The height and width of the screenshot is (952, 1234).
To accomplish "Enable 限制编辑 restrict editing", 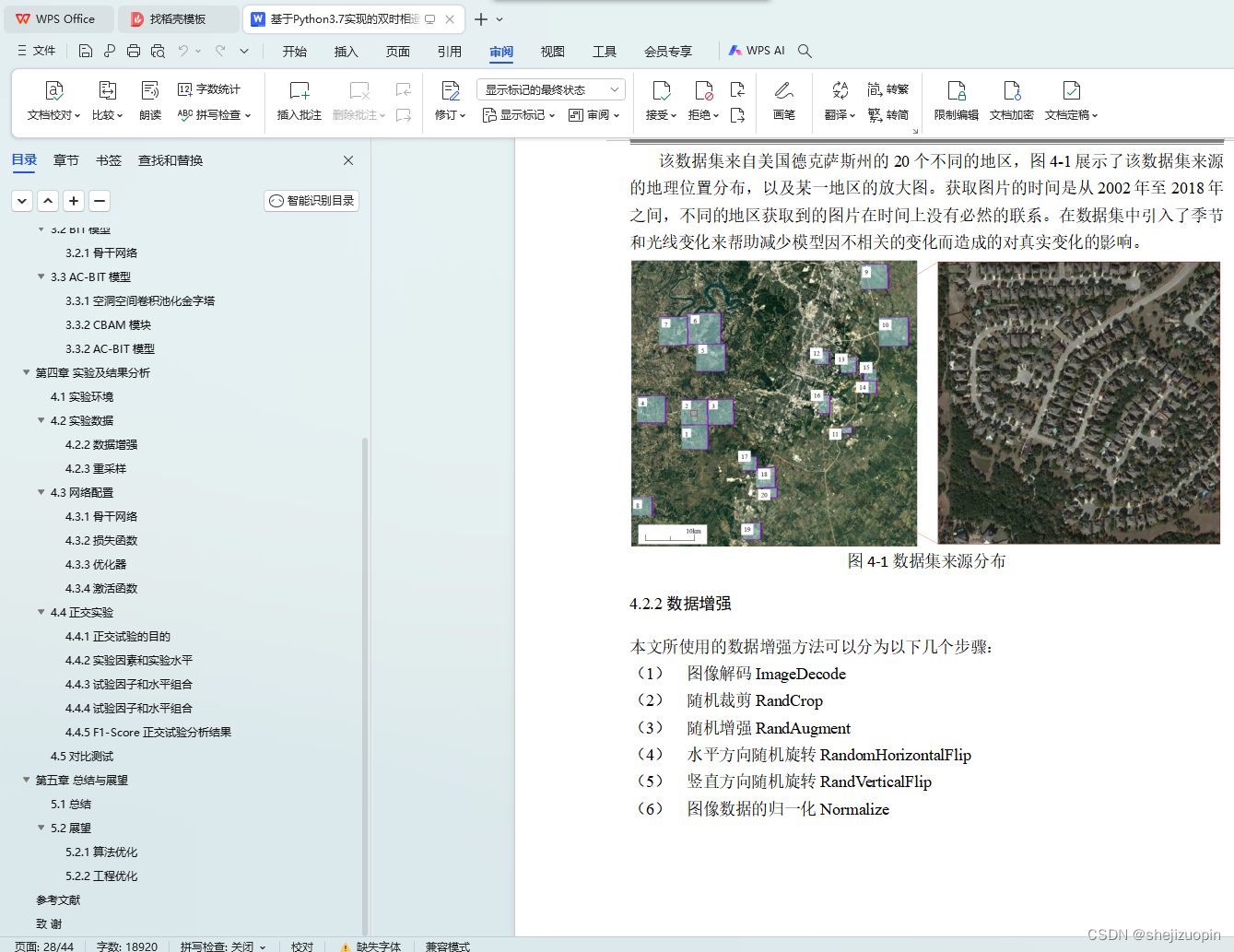I will tap(956, 100).
